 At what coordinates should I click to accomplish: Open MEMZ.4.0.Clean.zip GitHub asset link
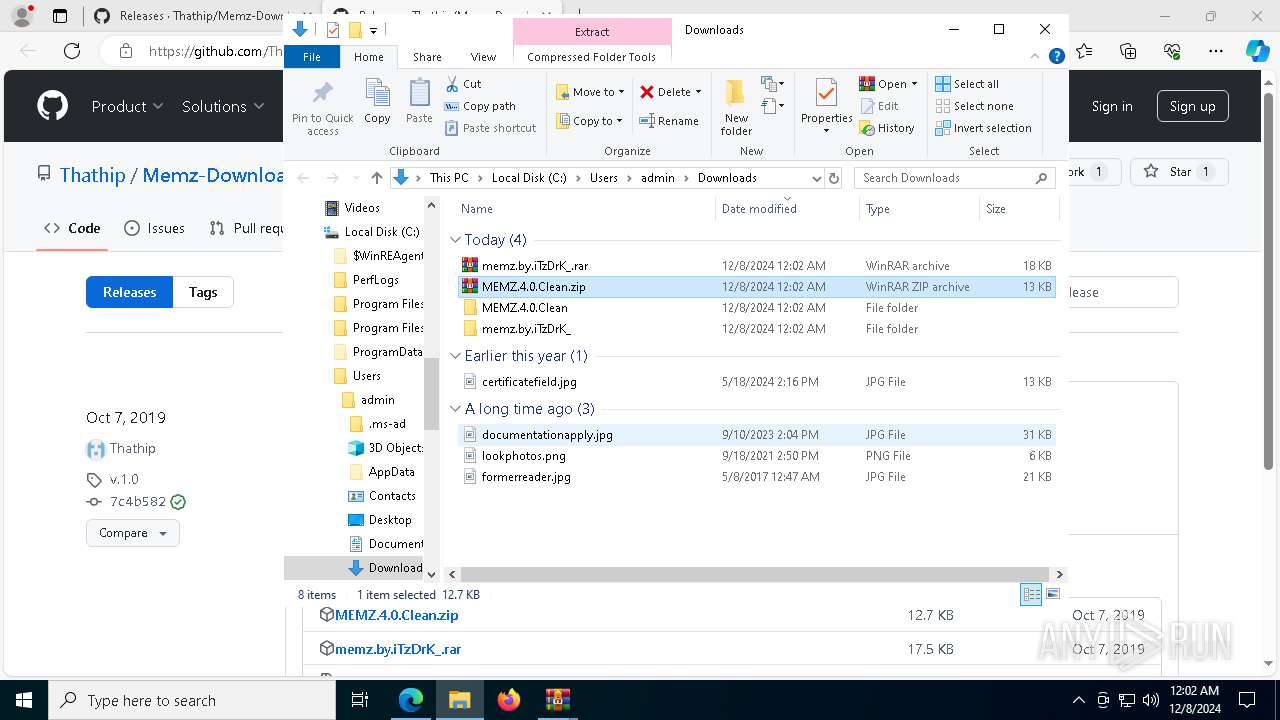pos(396,615)
